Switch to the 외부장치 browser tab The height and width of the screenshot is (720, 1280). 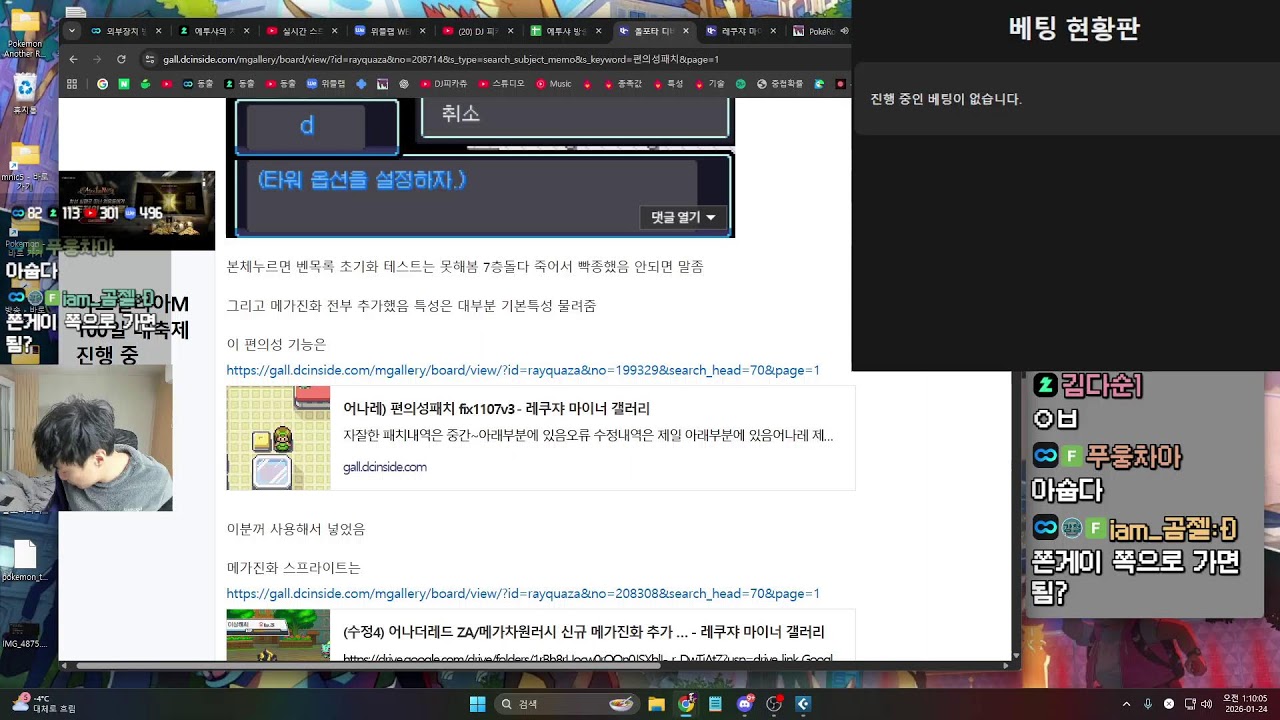pyautogui.click(x=125, y=31)
